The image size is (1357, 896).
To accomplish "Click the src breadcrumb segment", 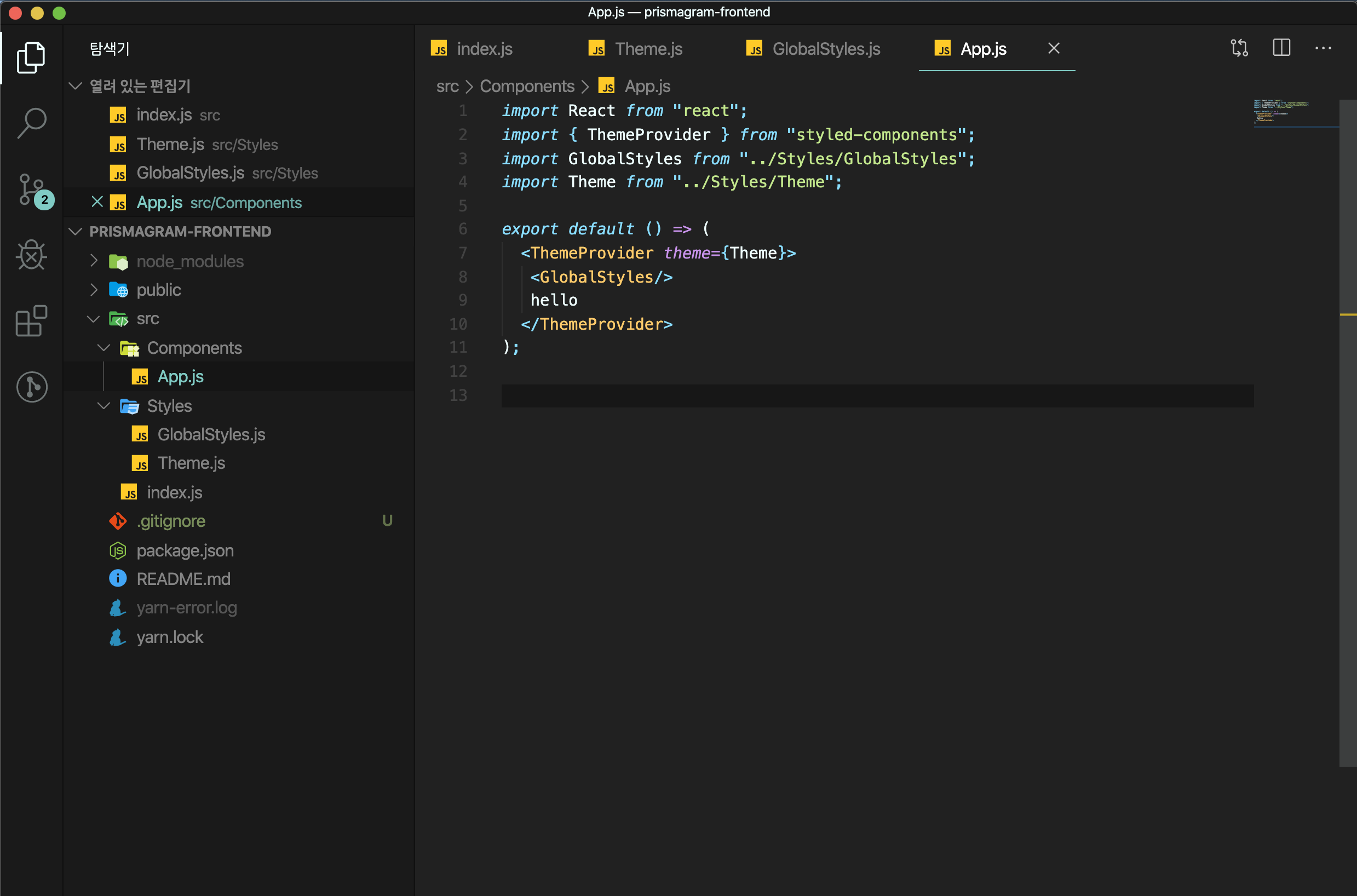I will pyautogui.click(x=447, y=87).
